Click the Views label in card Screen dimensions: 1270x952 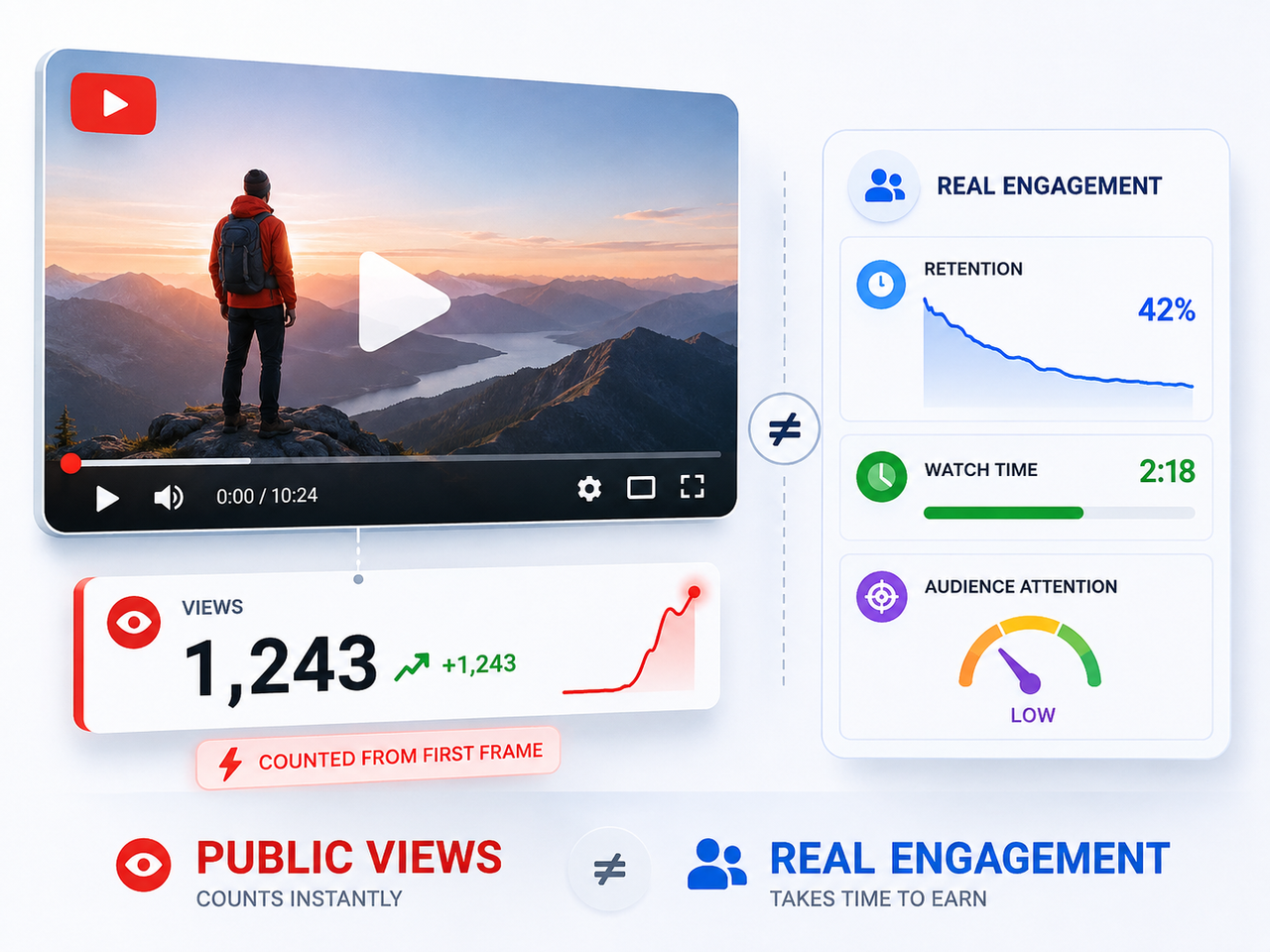212,607
